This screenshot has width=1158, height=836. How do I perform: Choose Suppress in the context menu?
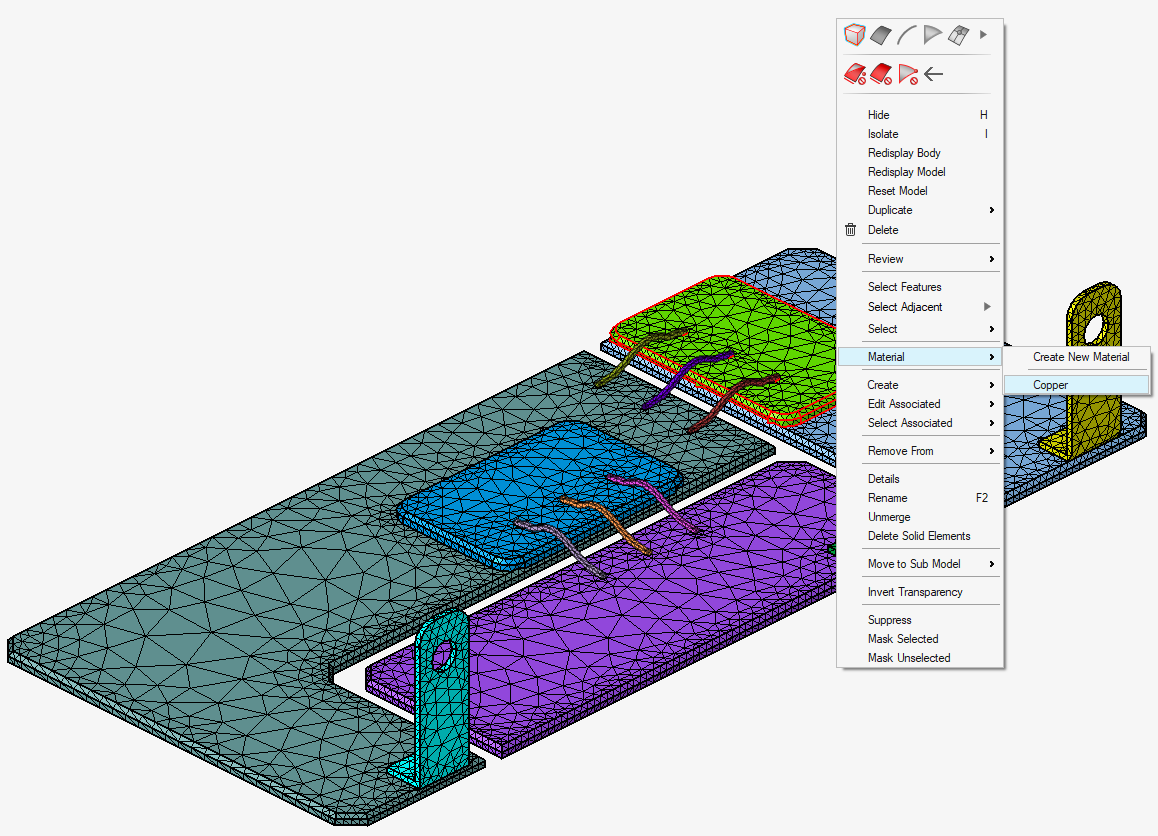pos(889,620)
